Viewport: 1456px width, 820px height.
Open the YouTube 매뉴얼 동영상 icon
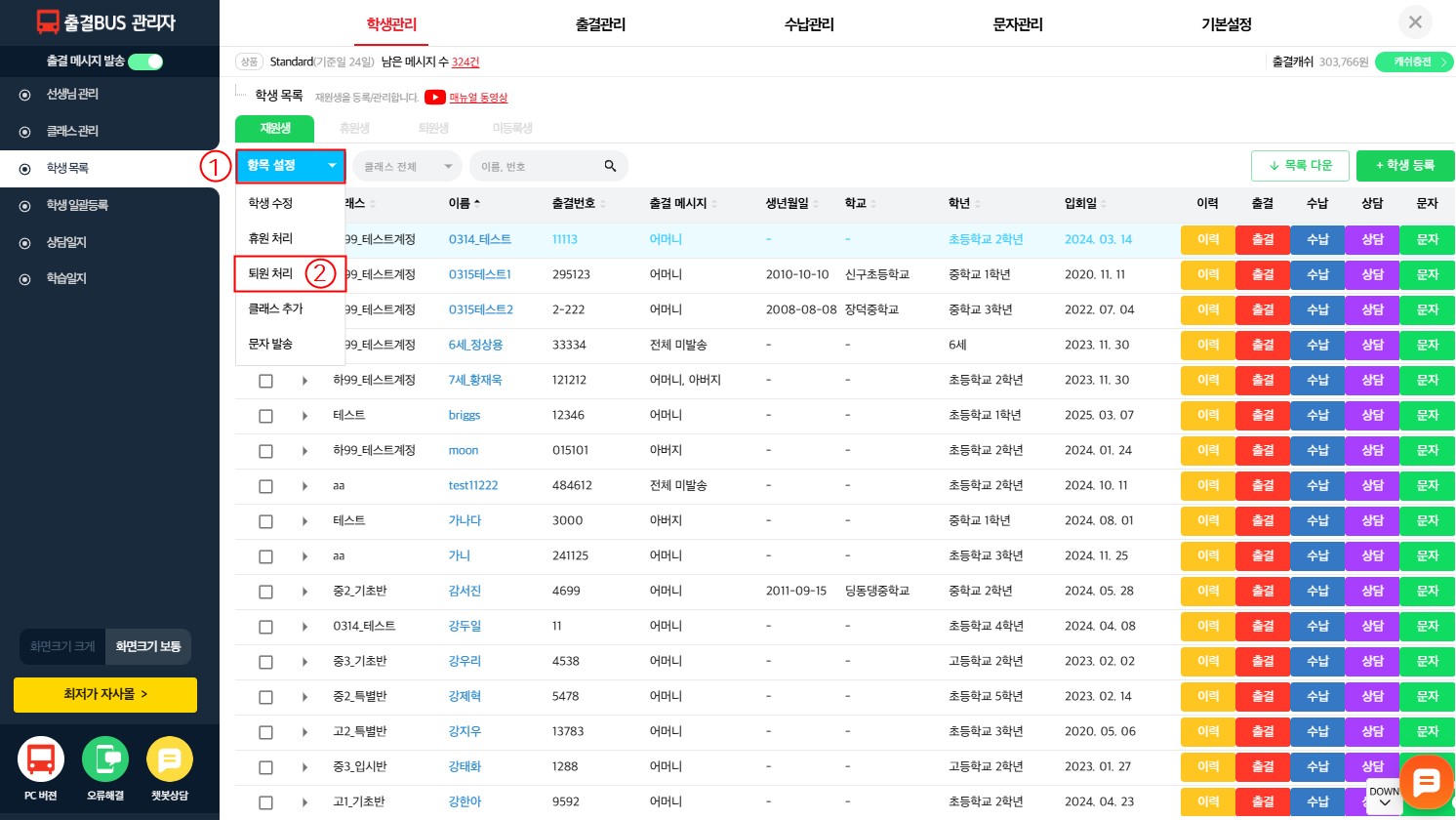(435, 98)
